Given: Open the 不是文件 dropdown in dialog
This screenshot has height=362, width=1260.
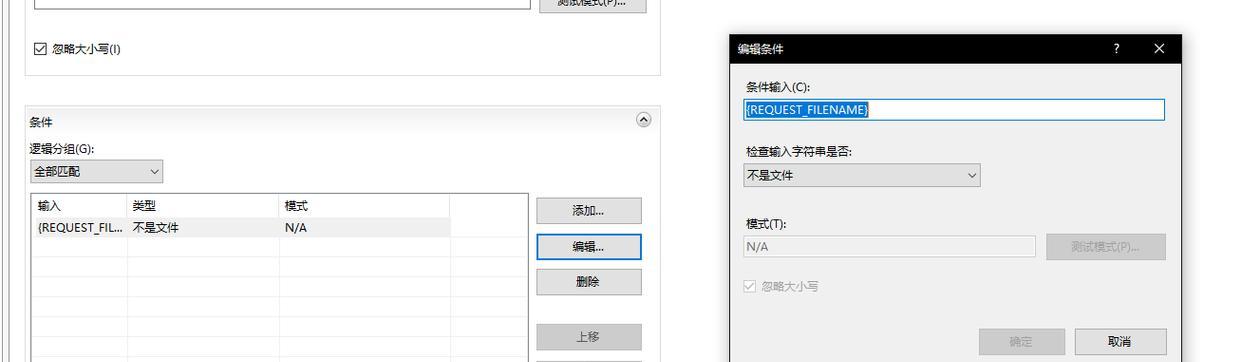Looking at the screenshot, I should tap(862, 175).
